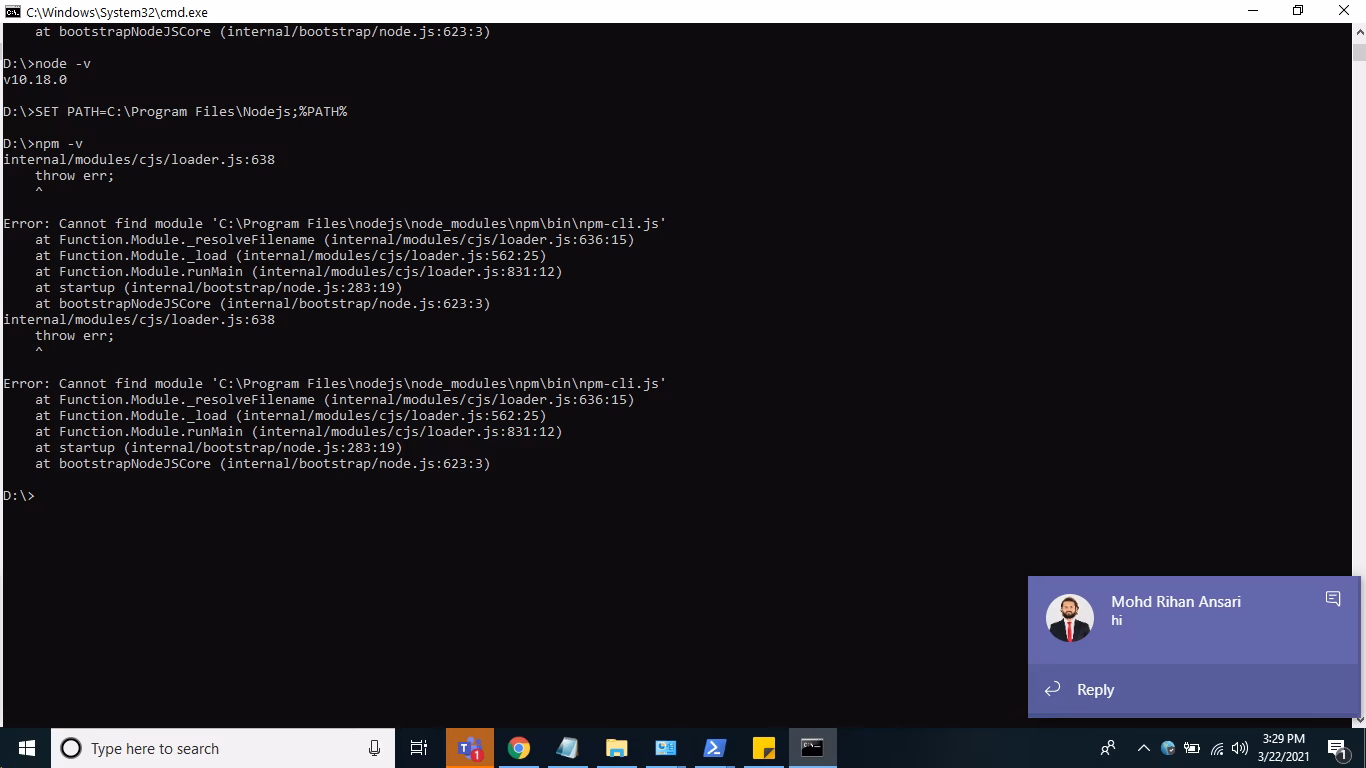Open Microsoft Teams from the taskbar
This screenshot has width=1366, height=768.
click(470, 748)
